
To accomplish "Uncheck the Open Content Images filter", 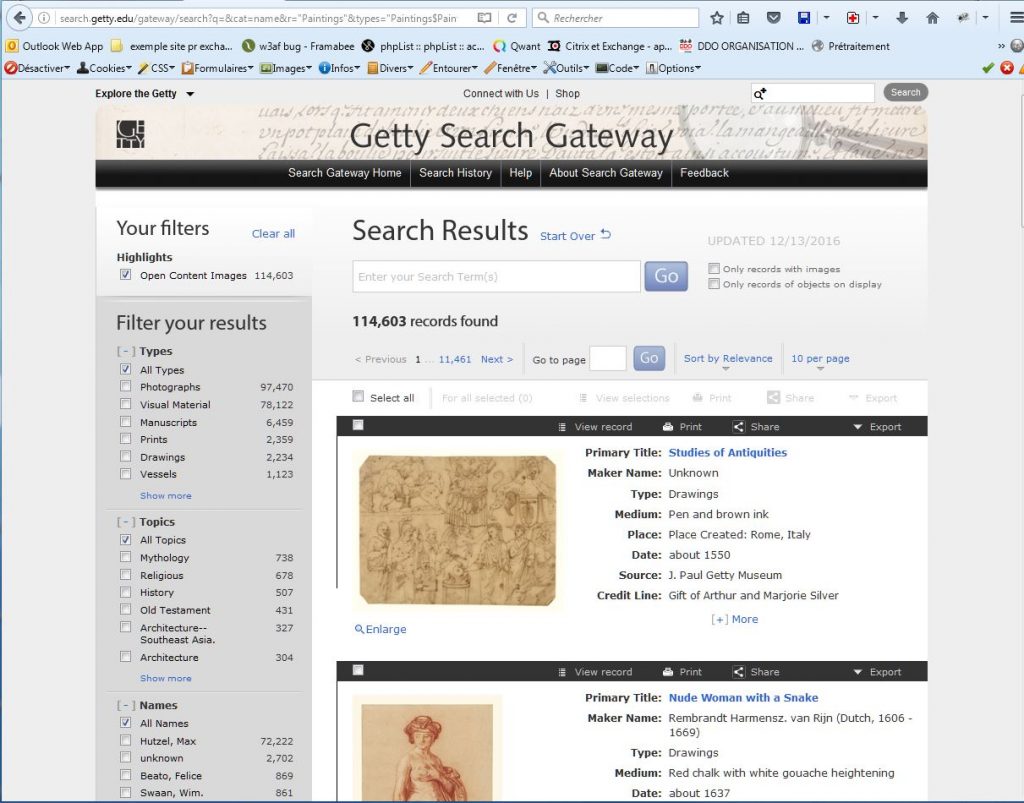I will pos(125,275).
